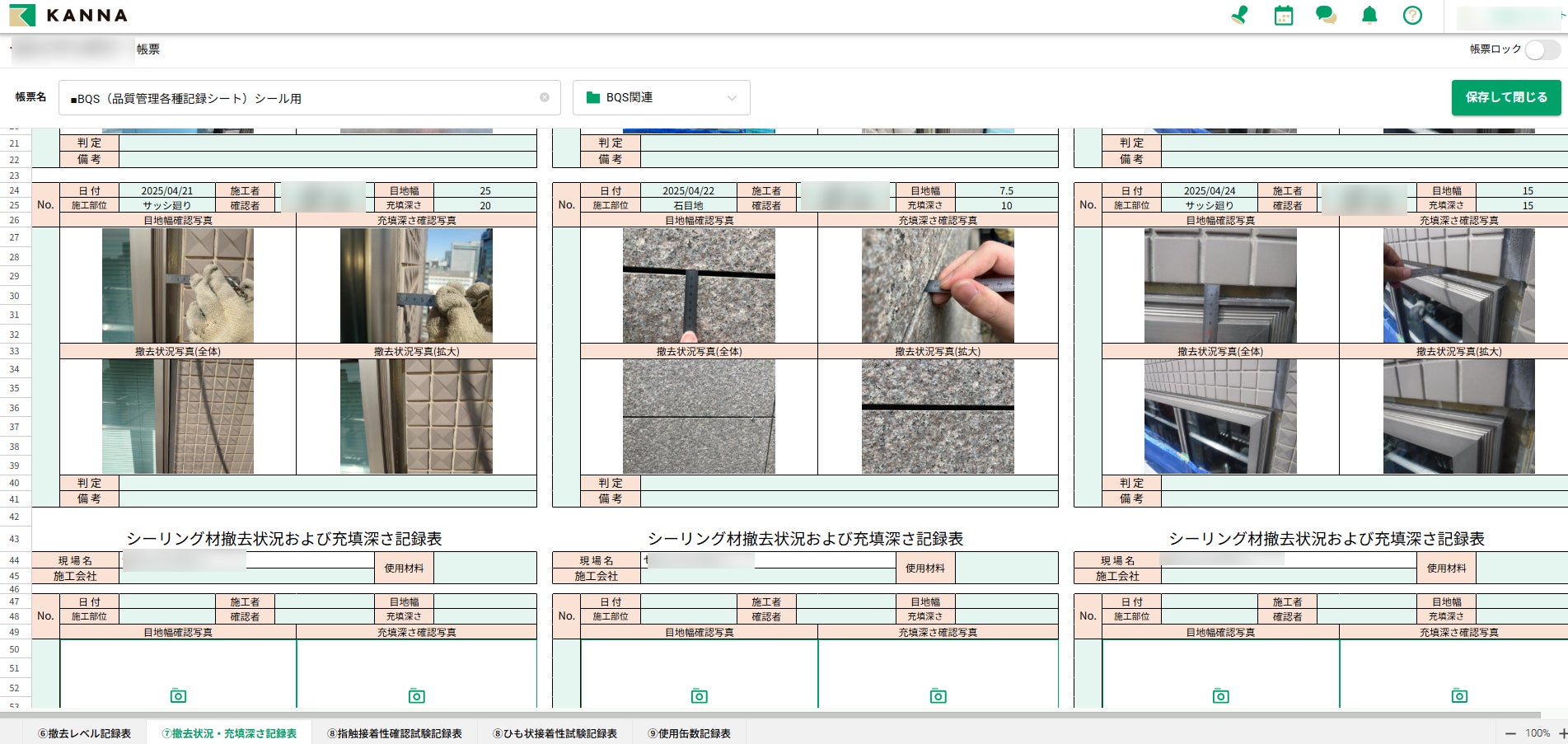Screen dimensions: 1568x744
Task: Open the granite close-up removal photo
Action: click(x=938, y=416)
